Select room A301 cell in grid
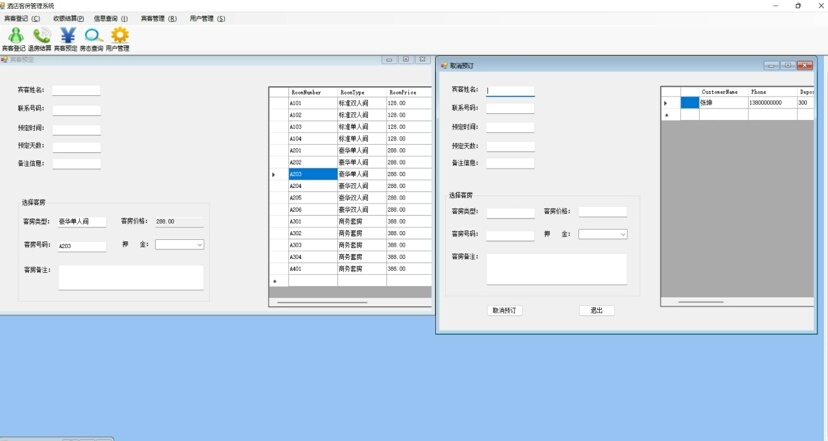828x441 pixels. (x=313, y=221)
